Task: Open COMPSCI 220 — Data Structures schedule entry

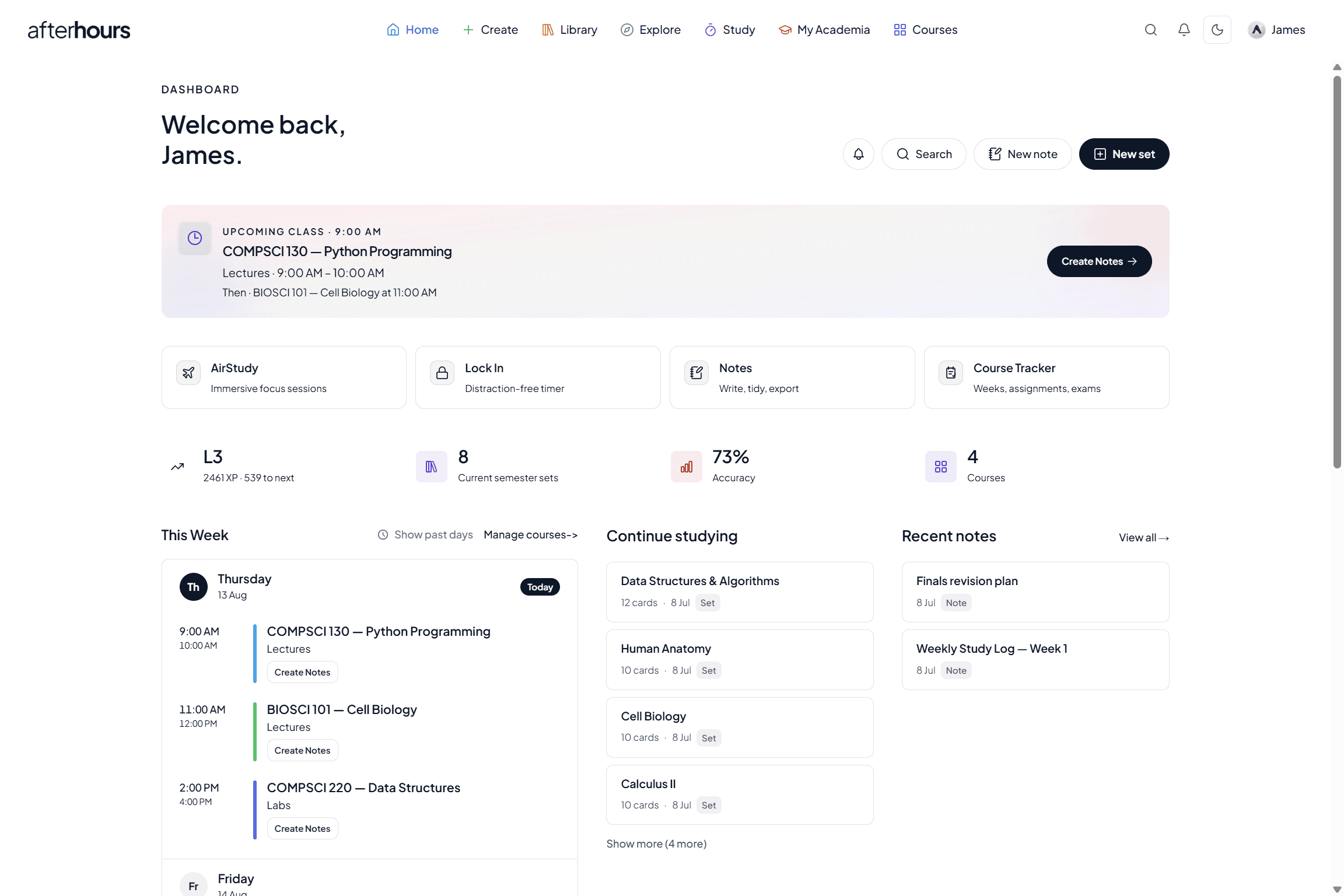Action: [363, 788]
